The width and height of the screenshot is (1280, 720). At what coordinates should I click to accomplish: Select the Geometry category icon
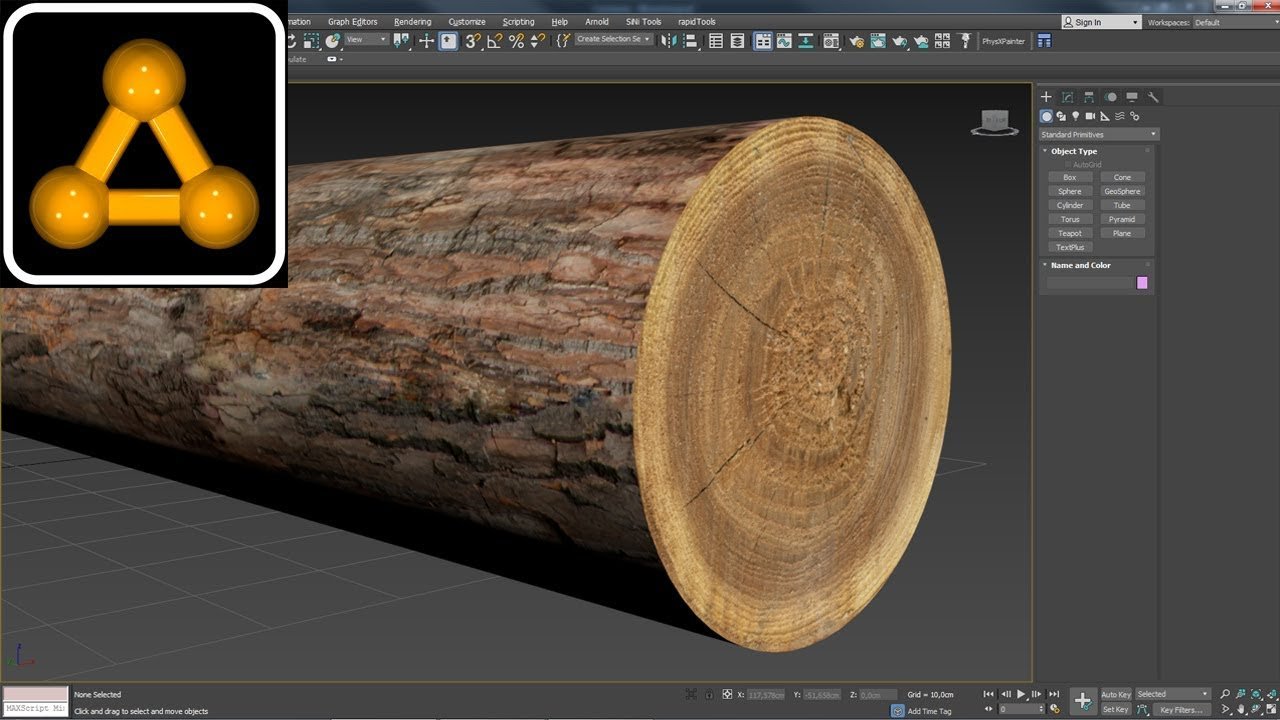[x=1047, y=116]
